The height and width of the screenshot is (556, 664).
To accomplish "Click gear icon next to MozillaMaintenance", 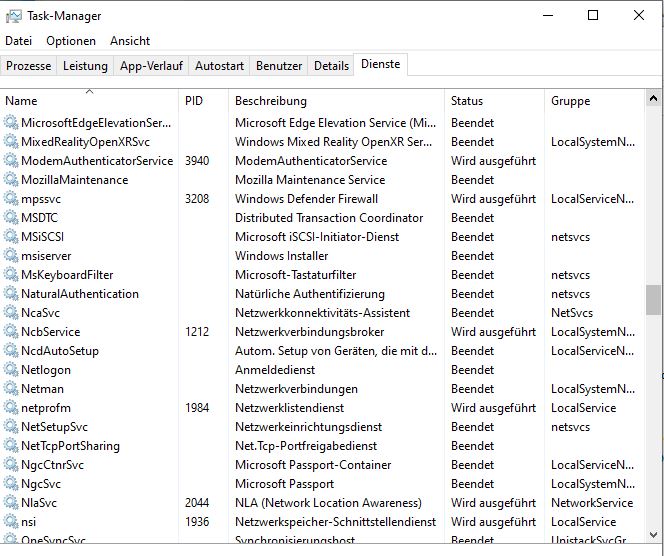I will coord(11,180).
